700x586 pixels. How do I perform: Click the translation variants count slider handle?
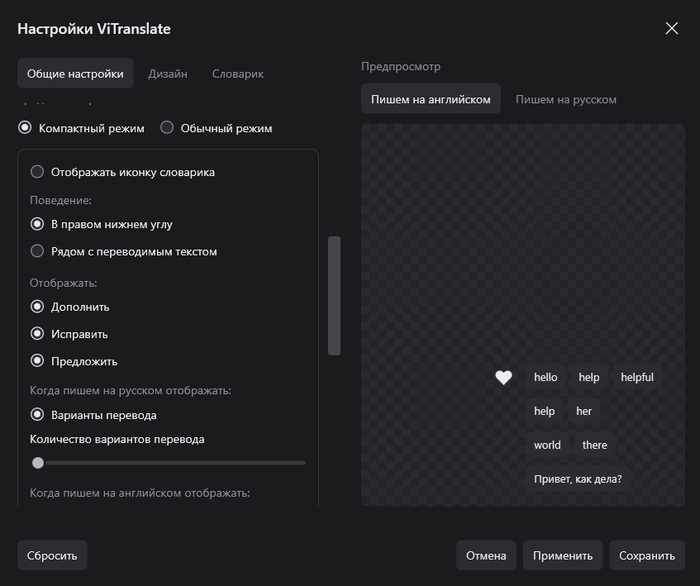(x=38, y=463)
